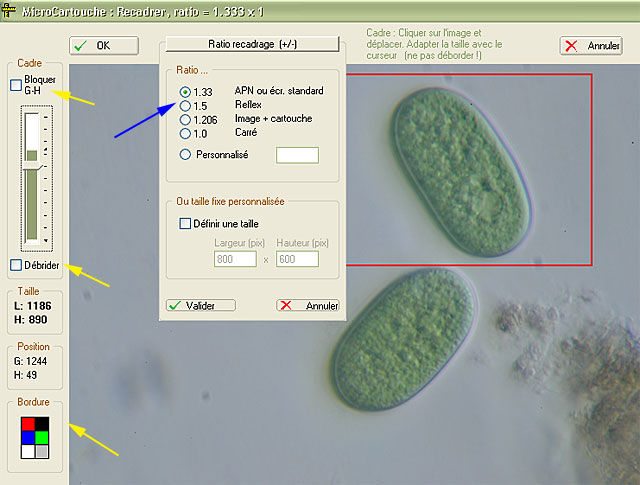
Task: Click the 'Reflex' ratio label
Action: [x=248, y=105]
